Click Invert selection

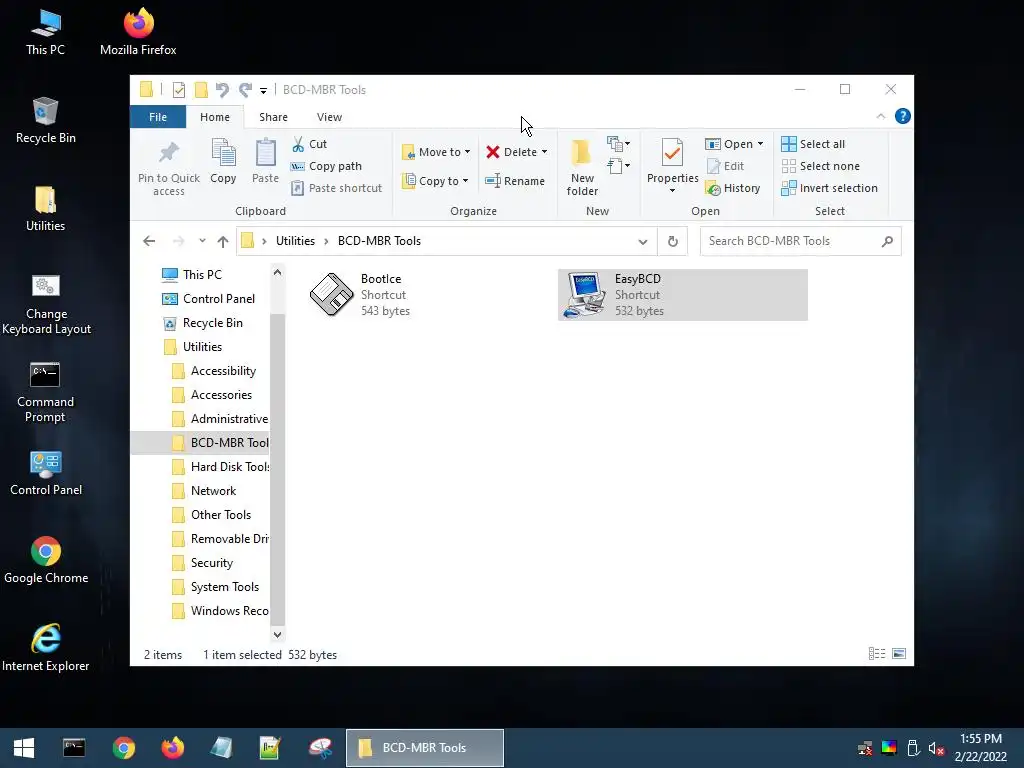tap(829, 188)
